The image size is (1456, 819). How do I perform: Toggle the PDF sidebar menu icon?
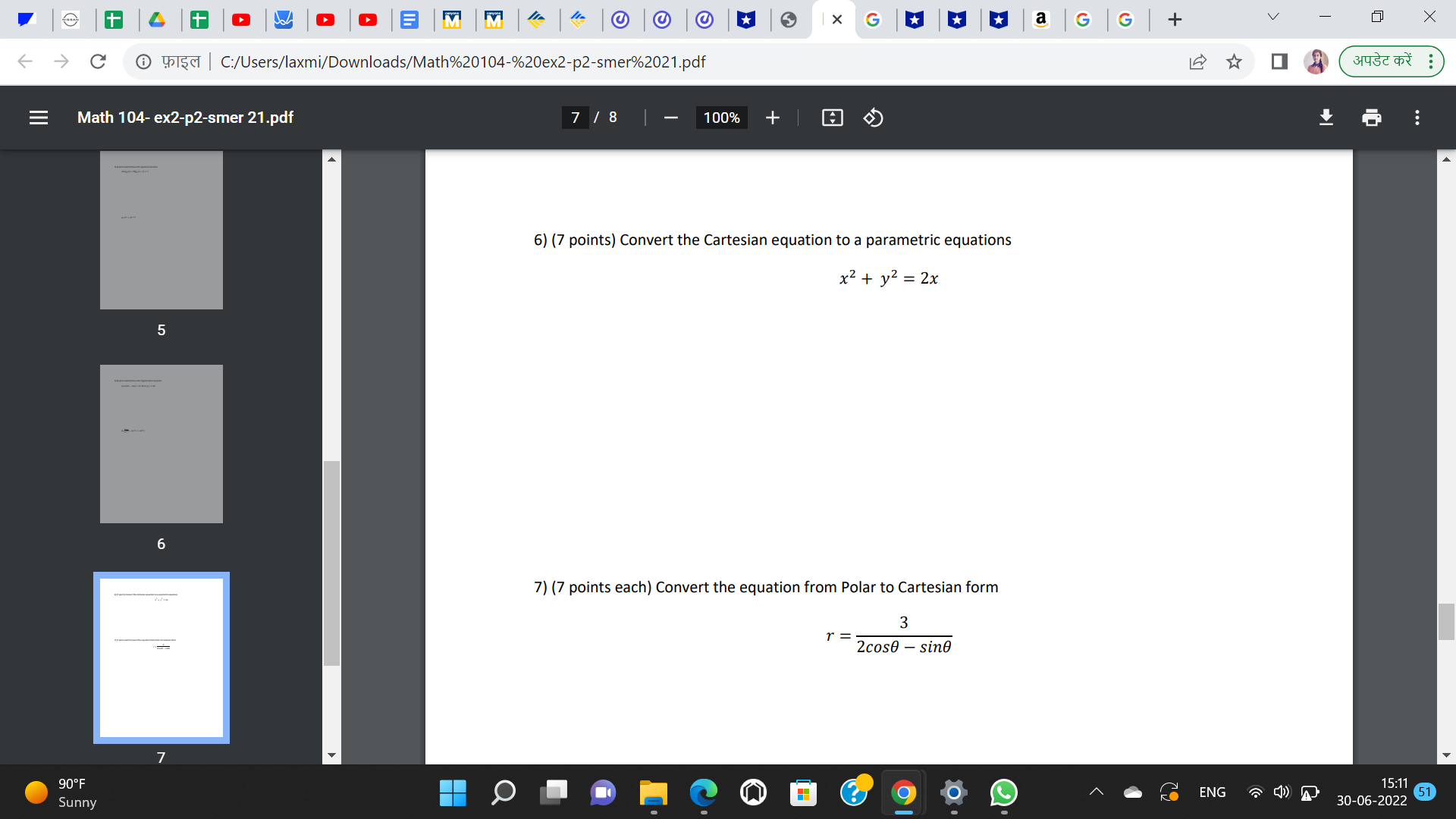tap(39, 118)
